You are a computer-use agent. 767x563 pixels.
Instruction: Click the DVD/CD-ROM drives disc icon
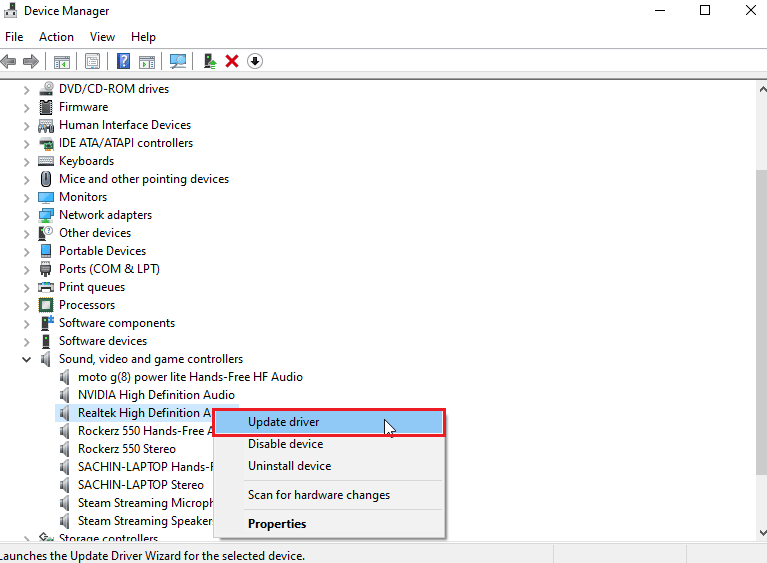[x=46, y=89]
